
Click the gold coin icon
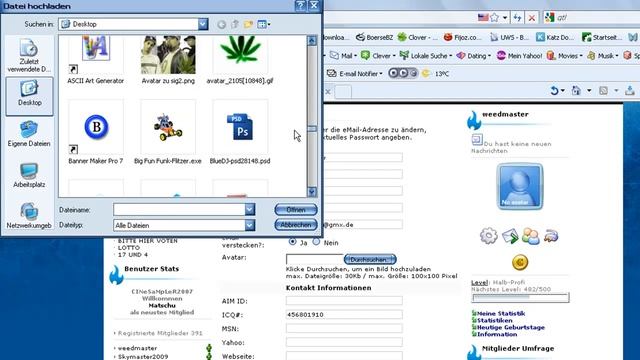(x=520, y=262)
